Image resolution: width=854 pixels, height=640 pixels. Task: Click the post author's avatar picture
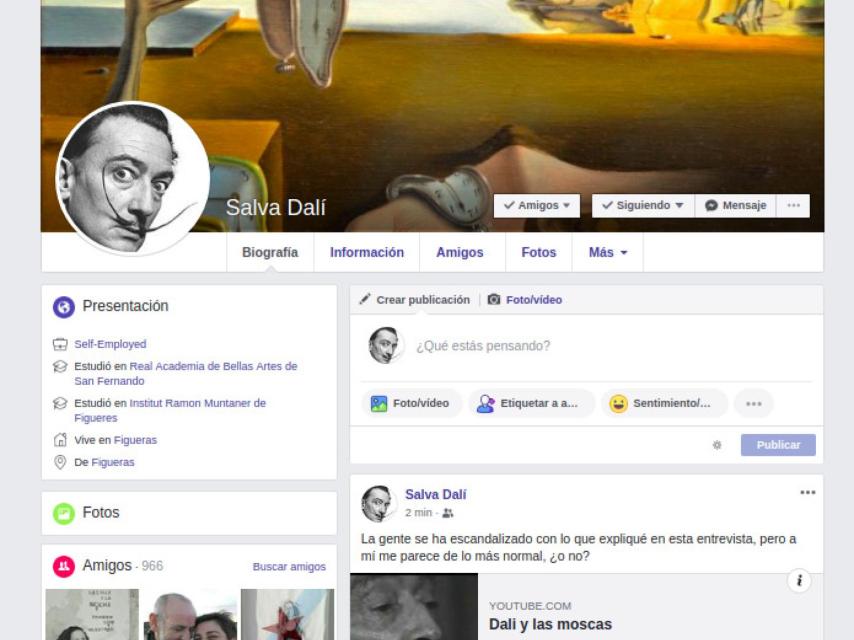pos(379,503)
